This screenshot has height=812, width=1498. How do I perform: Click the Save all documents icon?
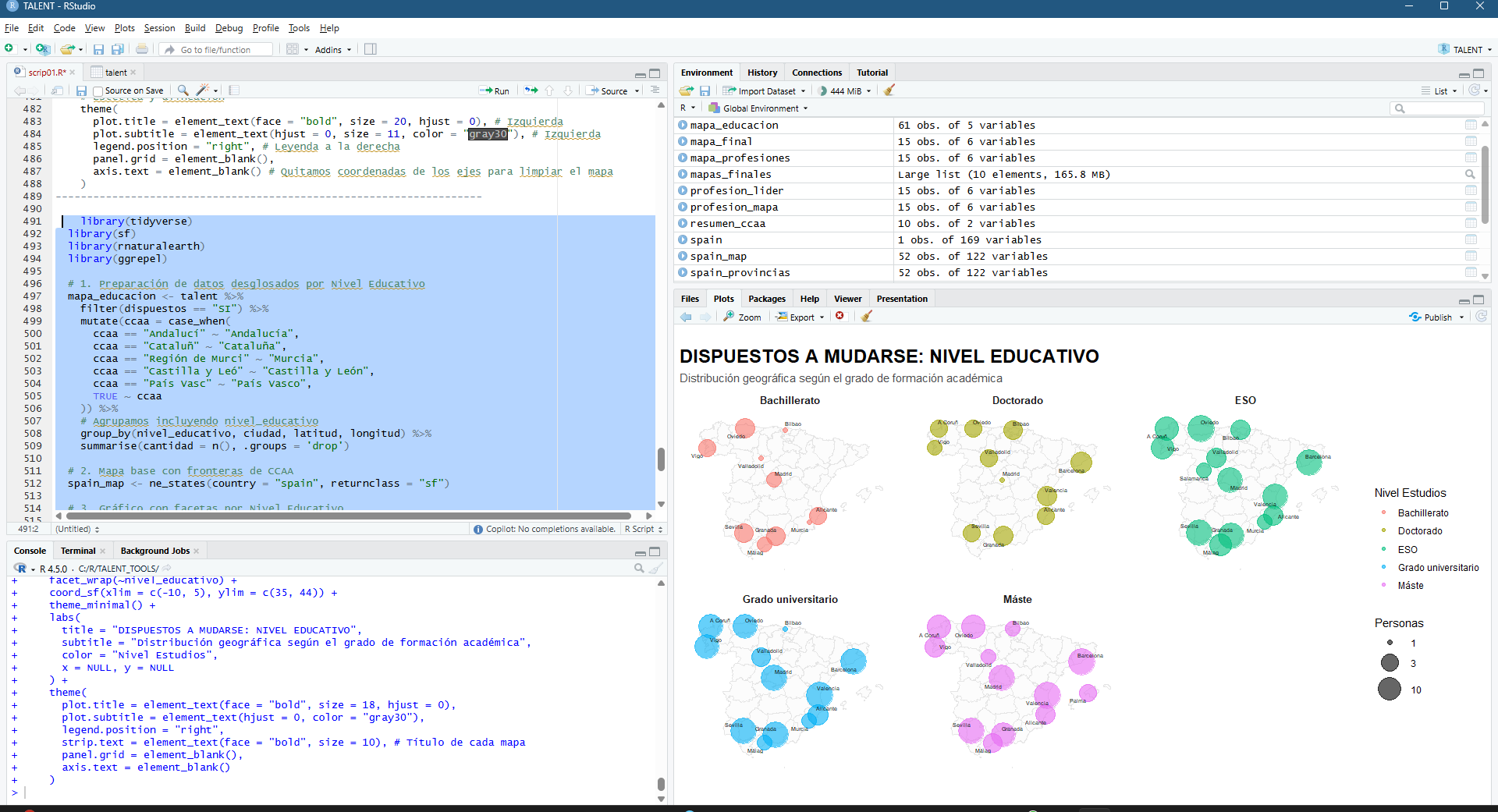(117, 49)
